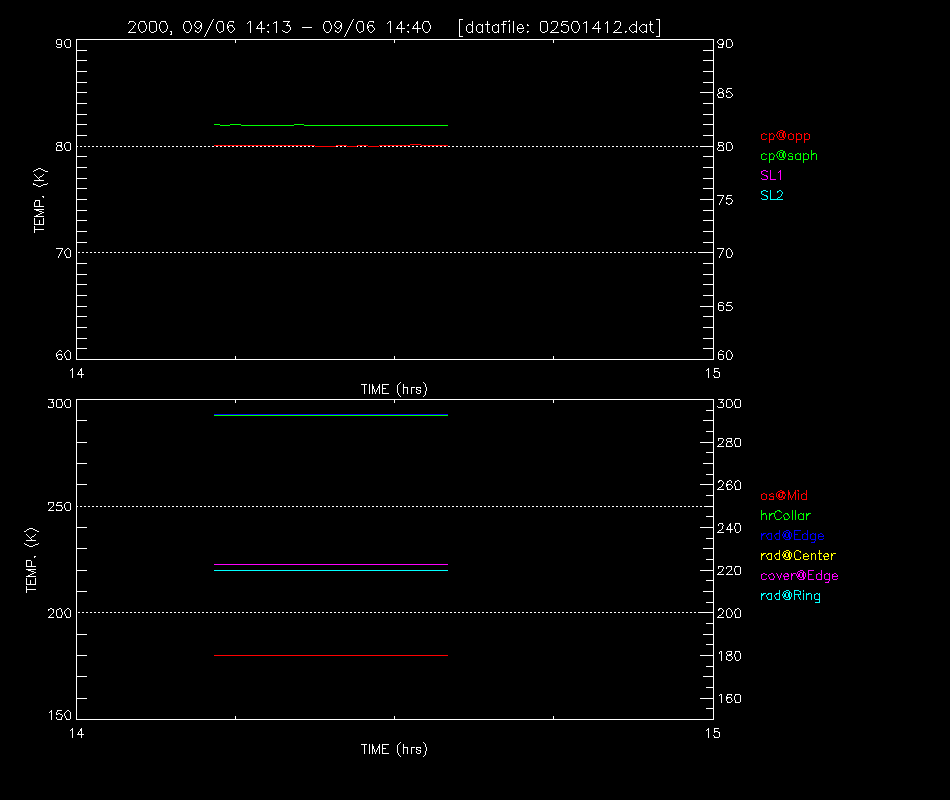
Task: Click the upper plot TIME (hrs) axis label
Action: 394,389
